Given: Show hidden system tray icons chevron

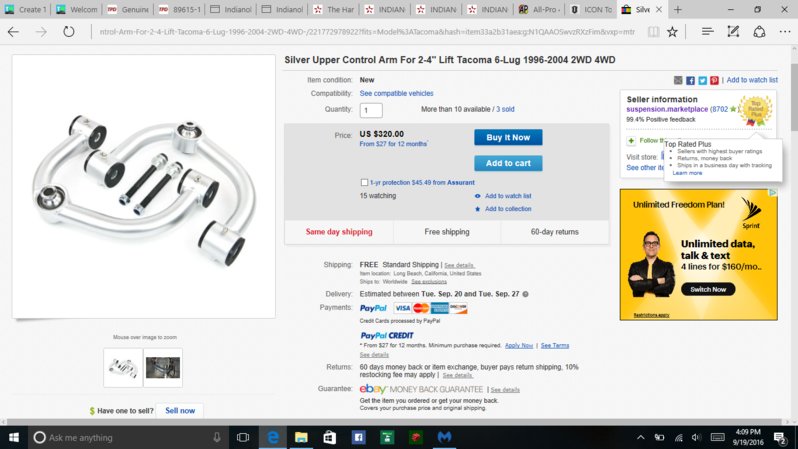Looking at the screenshot, I should pos(640,437).
